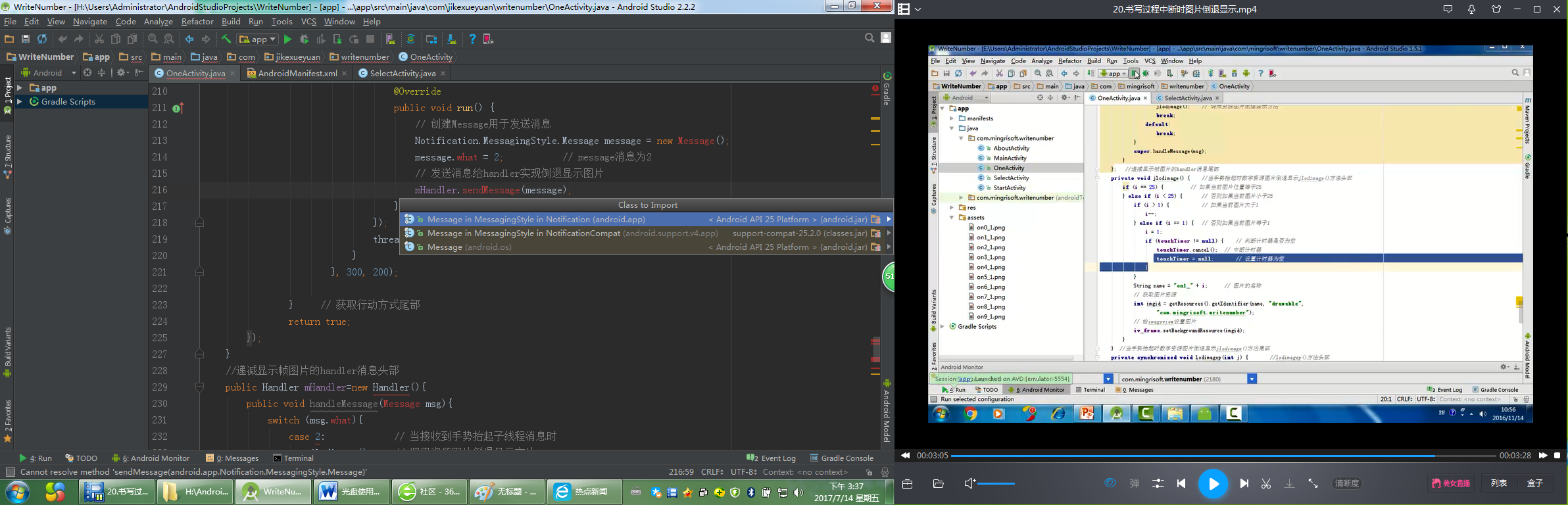Image resolution: width=1568 pixels, height=505 pixels.
Task: Click Sync Project with Gradle Files icon
Action: pos(411,39)
